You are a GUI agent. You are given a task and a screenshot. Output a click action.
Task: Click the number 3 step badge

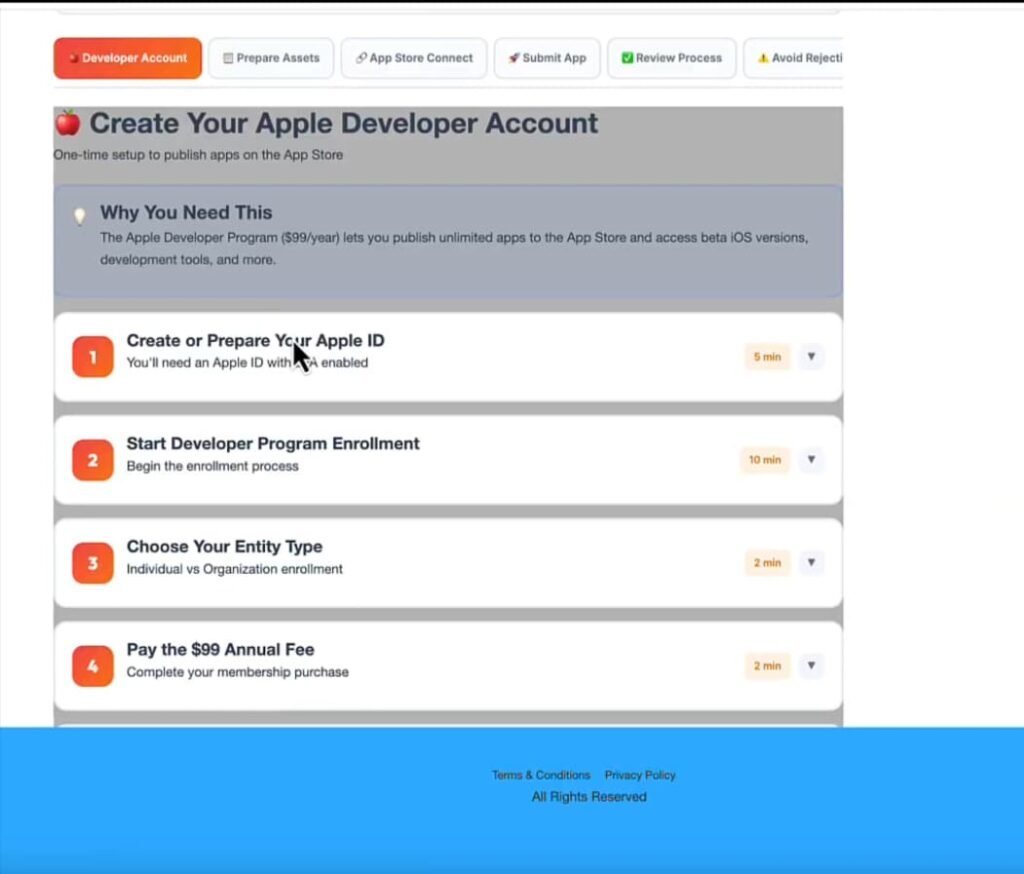pyautogui.click(x=91, y=563)
